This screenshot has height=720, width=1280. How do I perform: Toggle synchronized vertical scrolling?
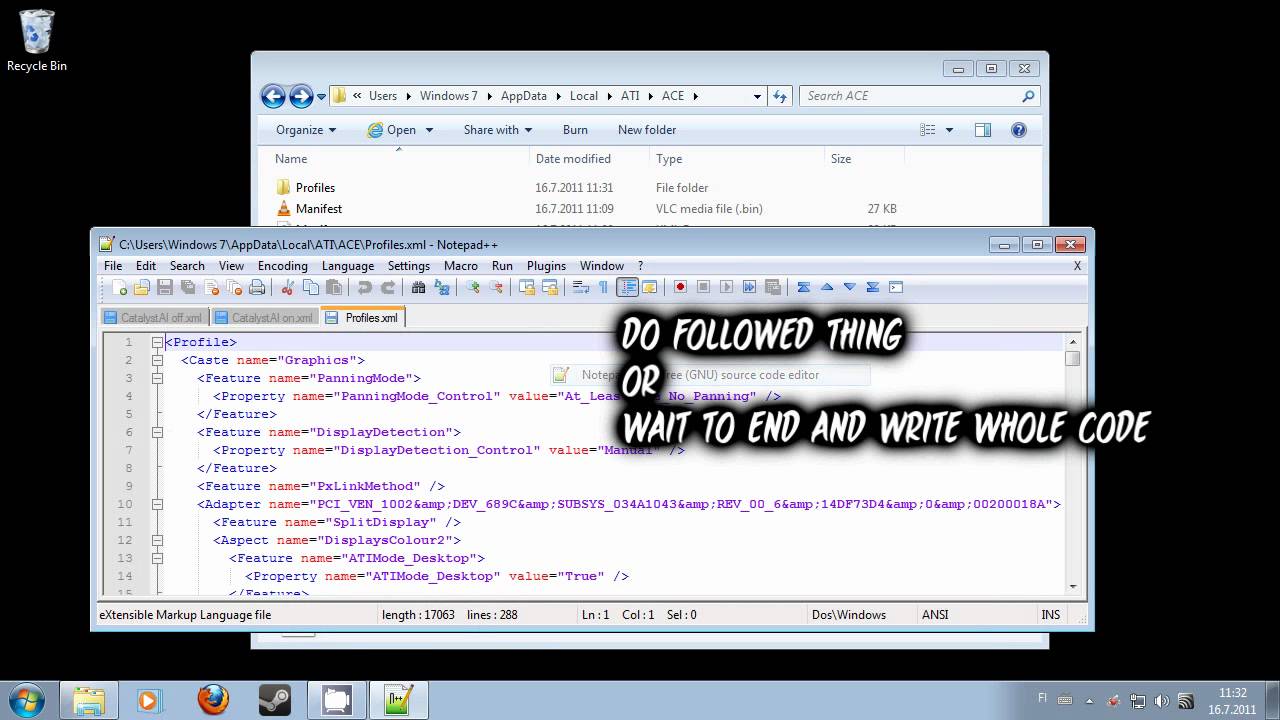526,287
